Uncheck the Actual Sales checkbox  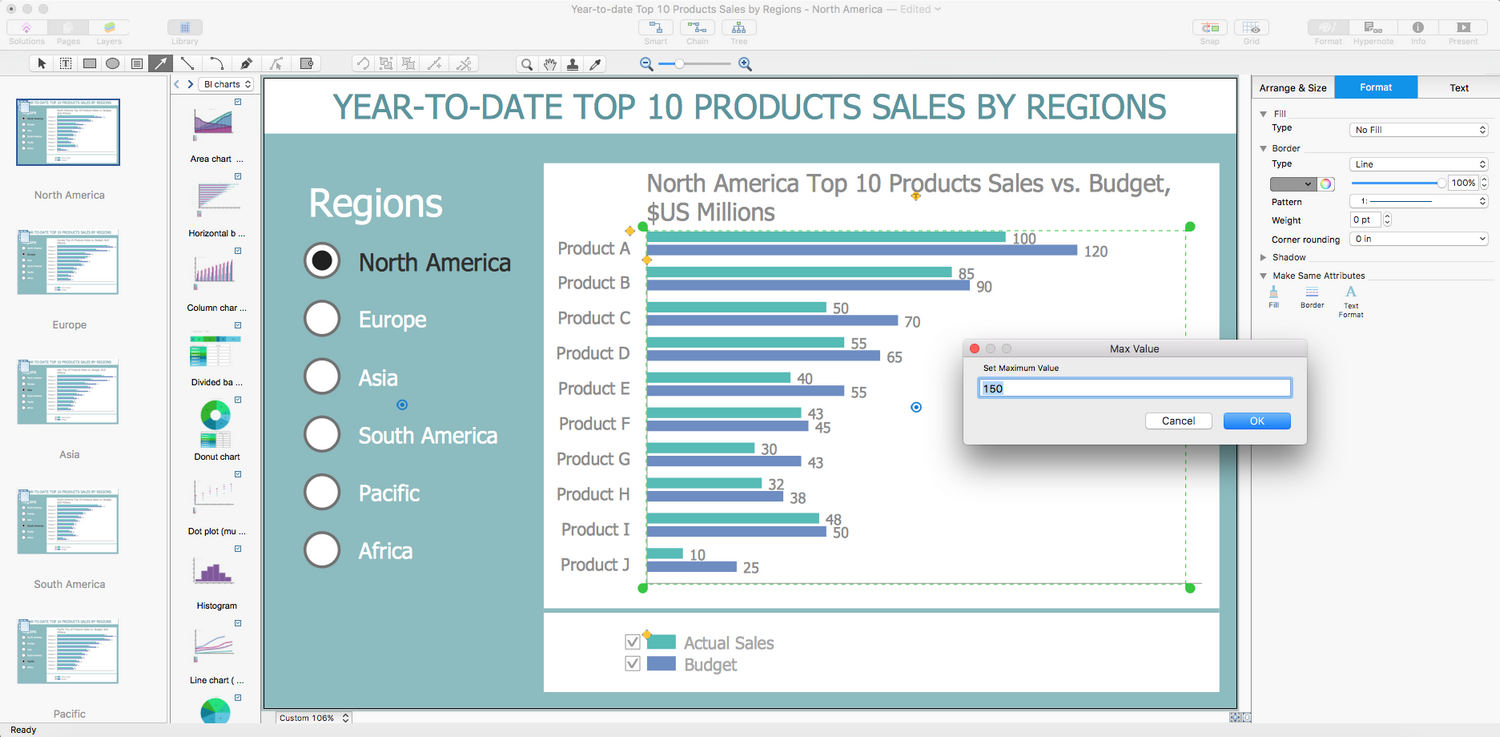tap(632, 642)
